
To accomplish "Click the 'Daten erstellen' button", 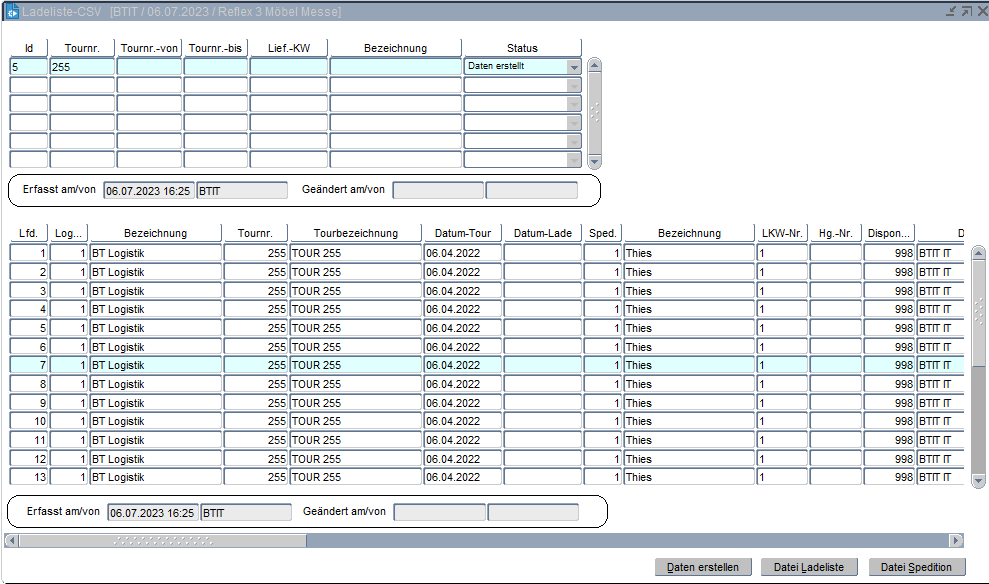I will [x=702, y=567].
